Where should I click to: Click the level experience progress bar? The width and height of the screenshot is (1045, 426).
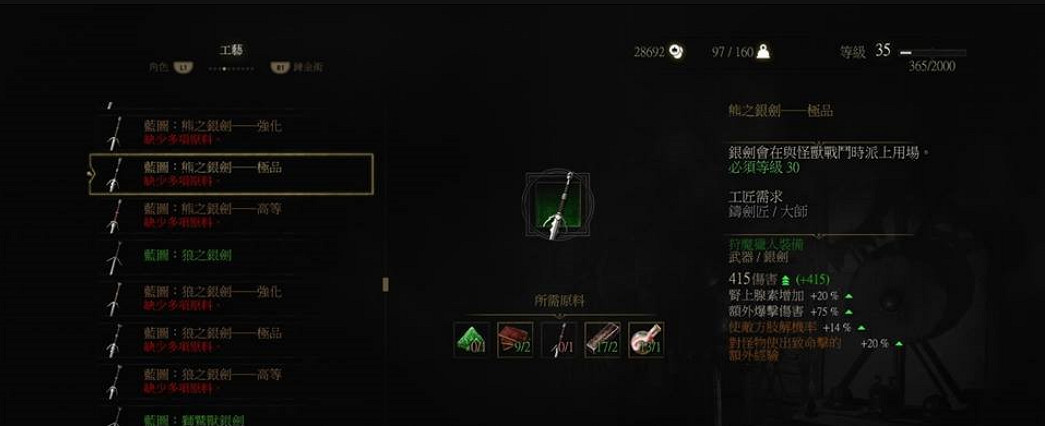pyautogui.click(x=932, y=52)
